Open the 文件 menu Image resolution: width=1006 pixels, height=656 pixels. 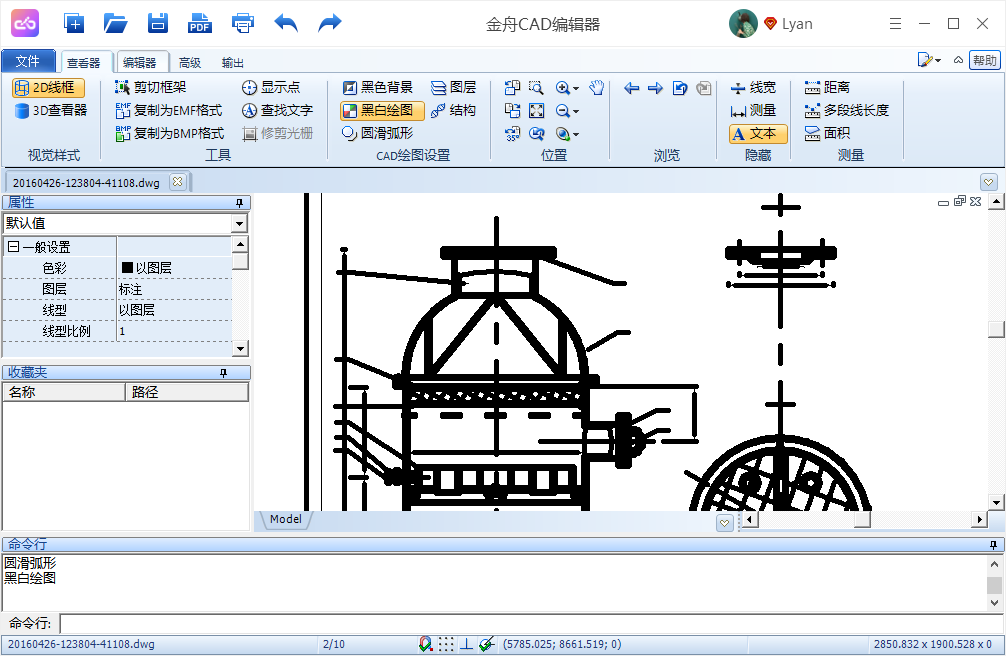click(x=28, y=61)
